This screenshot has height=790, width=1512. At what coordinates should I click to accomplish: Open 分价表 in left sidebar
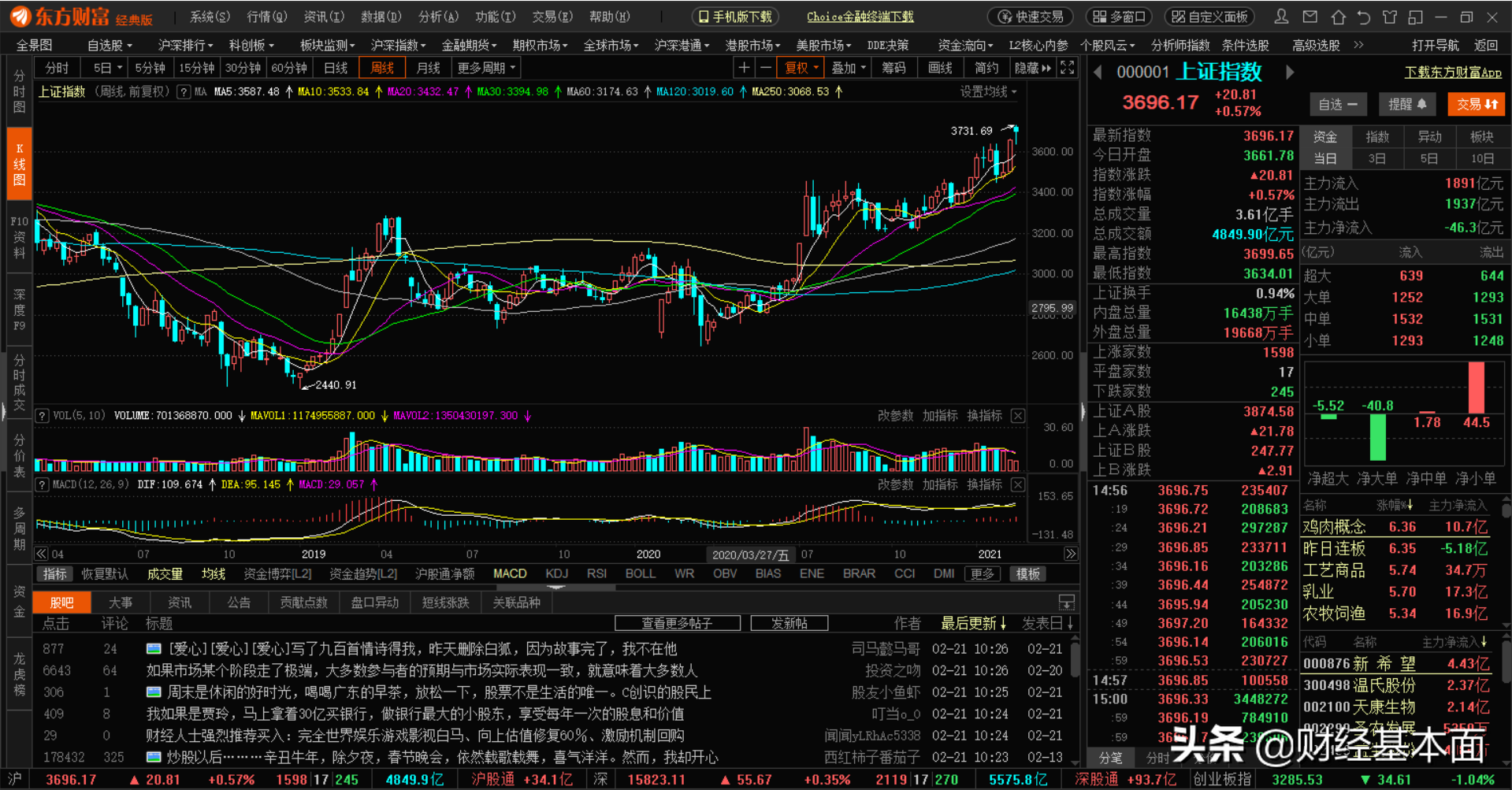[x=20, y=455]
